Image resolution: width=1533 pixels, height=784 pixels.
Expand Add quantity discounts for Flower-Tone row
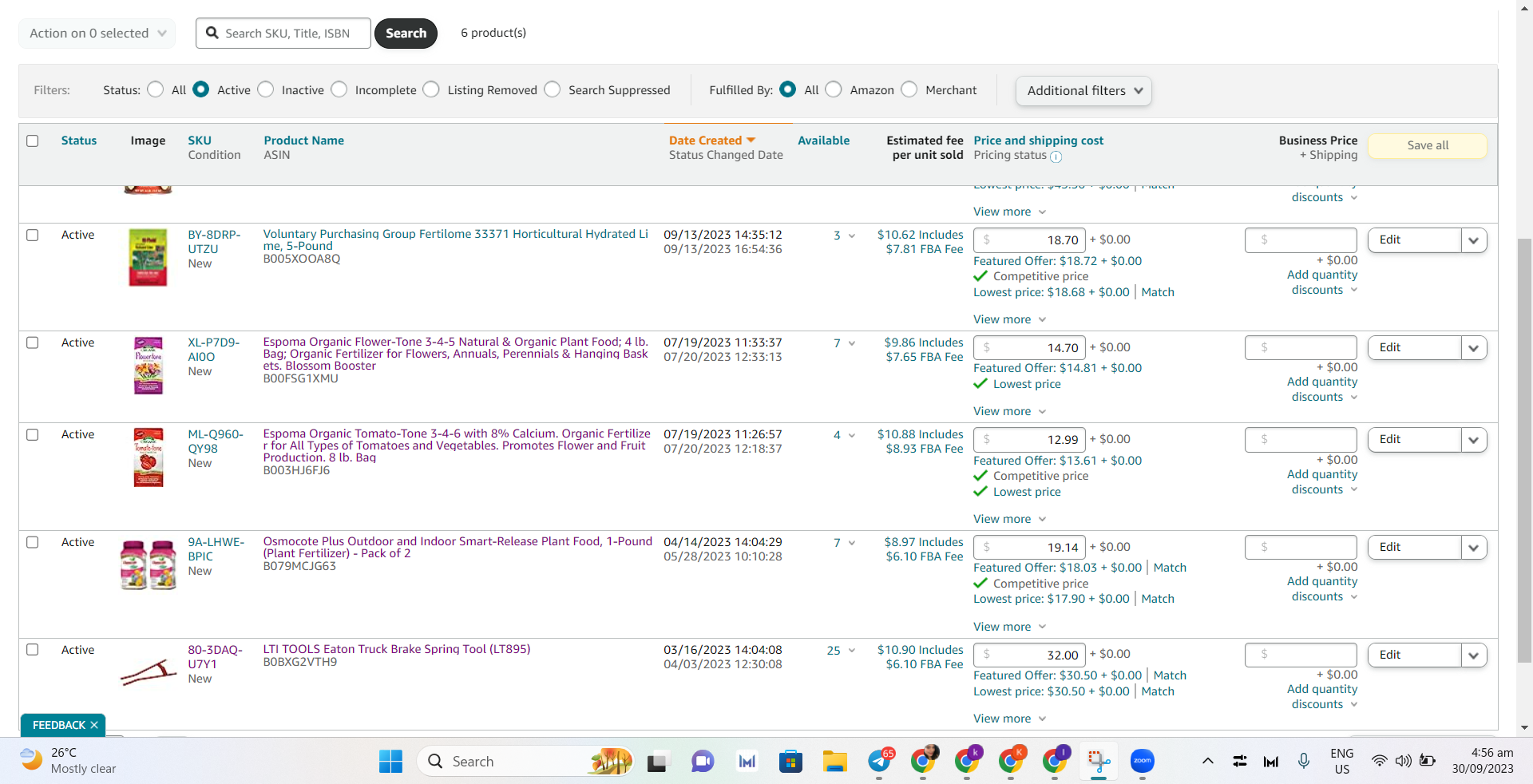click(x=1323, y=390)
